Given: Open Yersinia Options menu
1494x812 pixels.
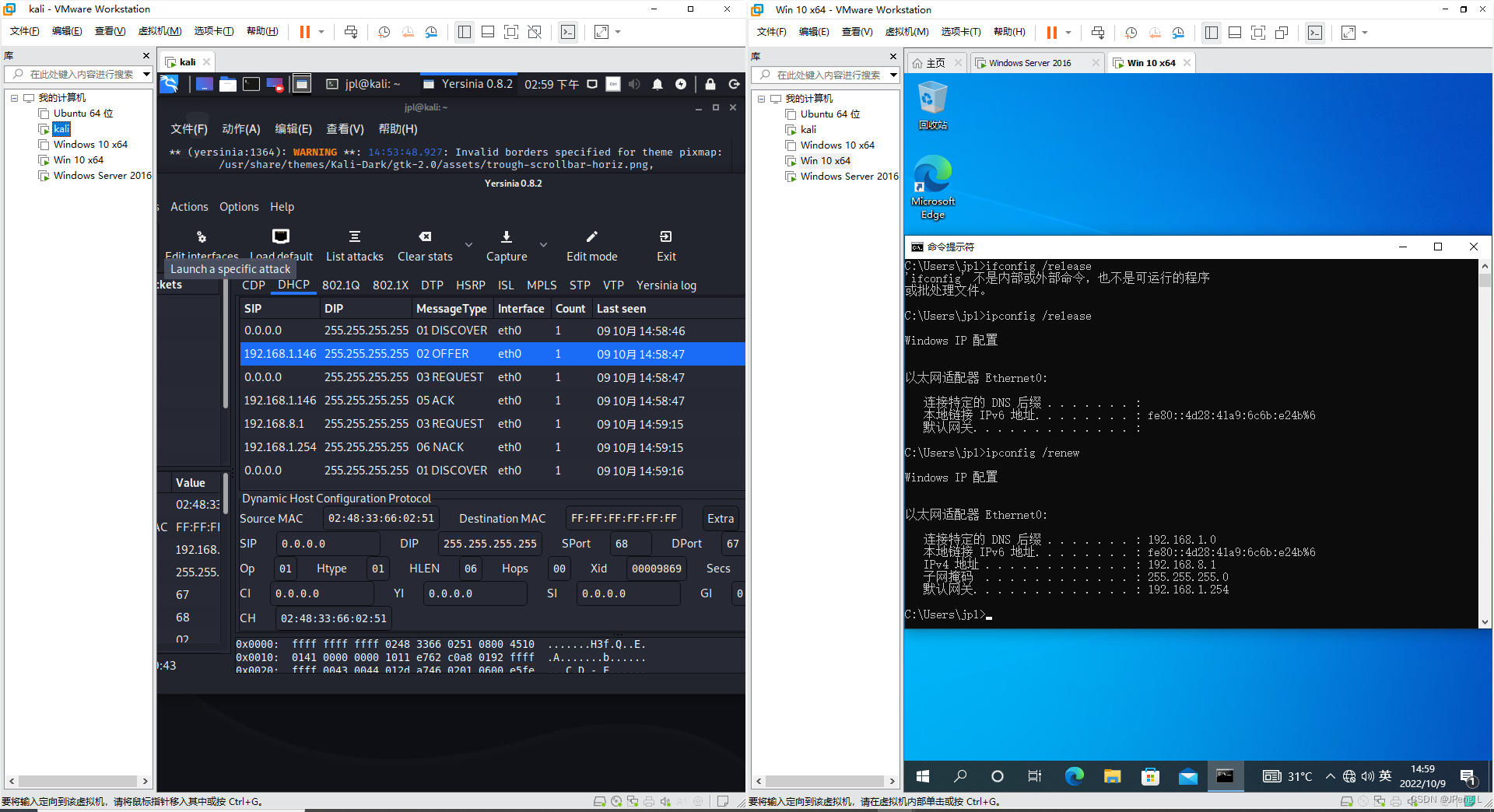Looking at the screenshot, I should coord(239,207).
